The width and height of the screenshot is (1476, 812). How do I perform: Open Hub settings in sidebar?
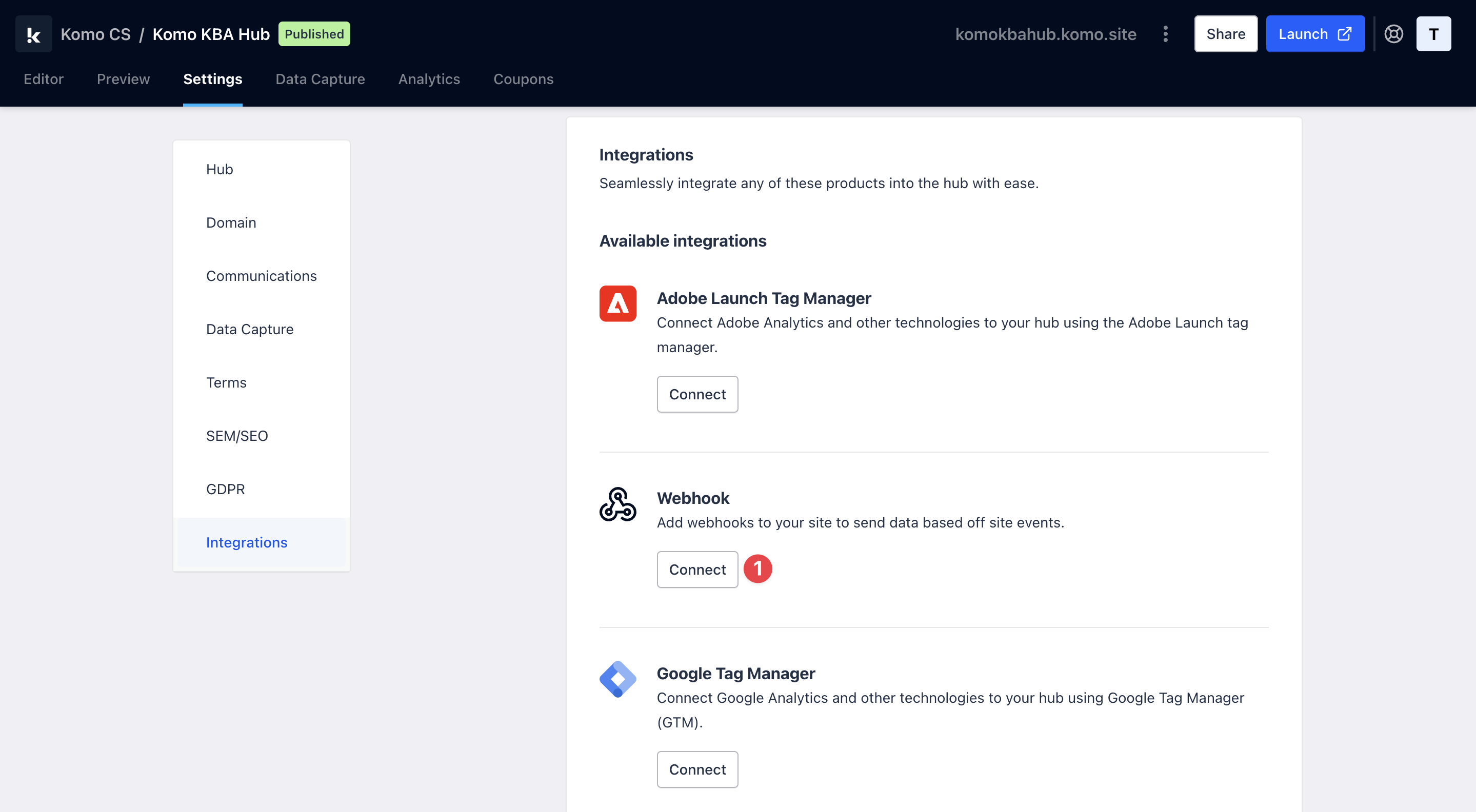(x=261, y=169)
